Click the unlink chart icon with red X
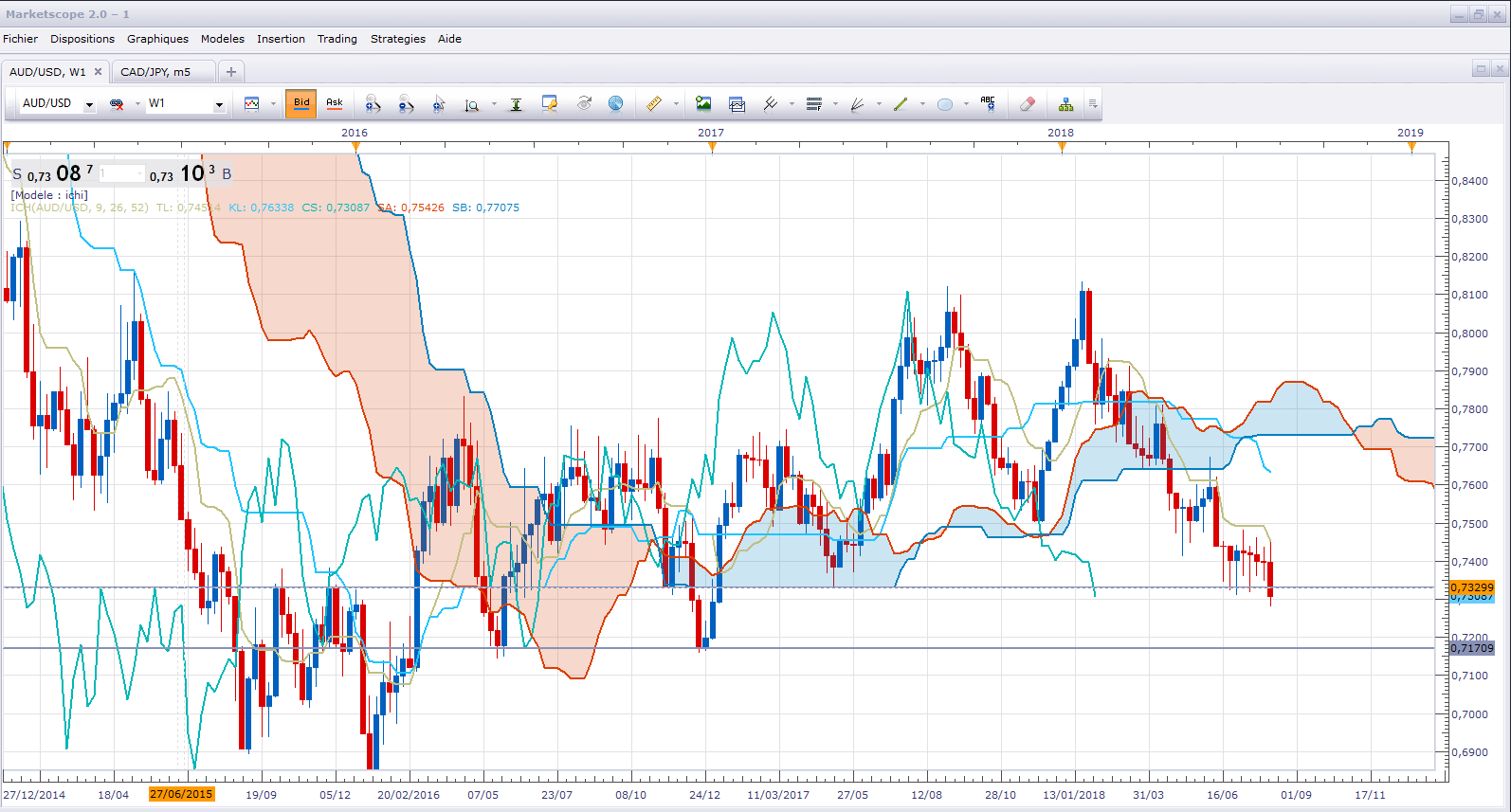Screen dimensions: 1511x812 117,103
